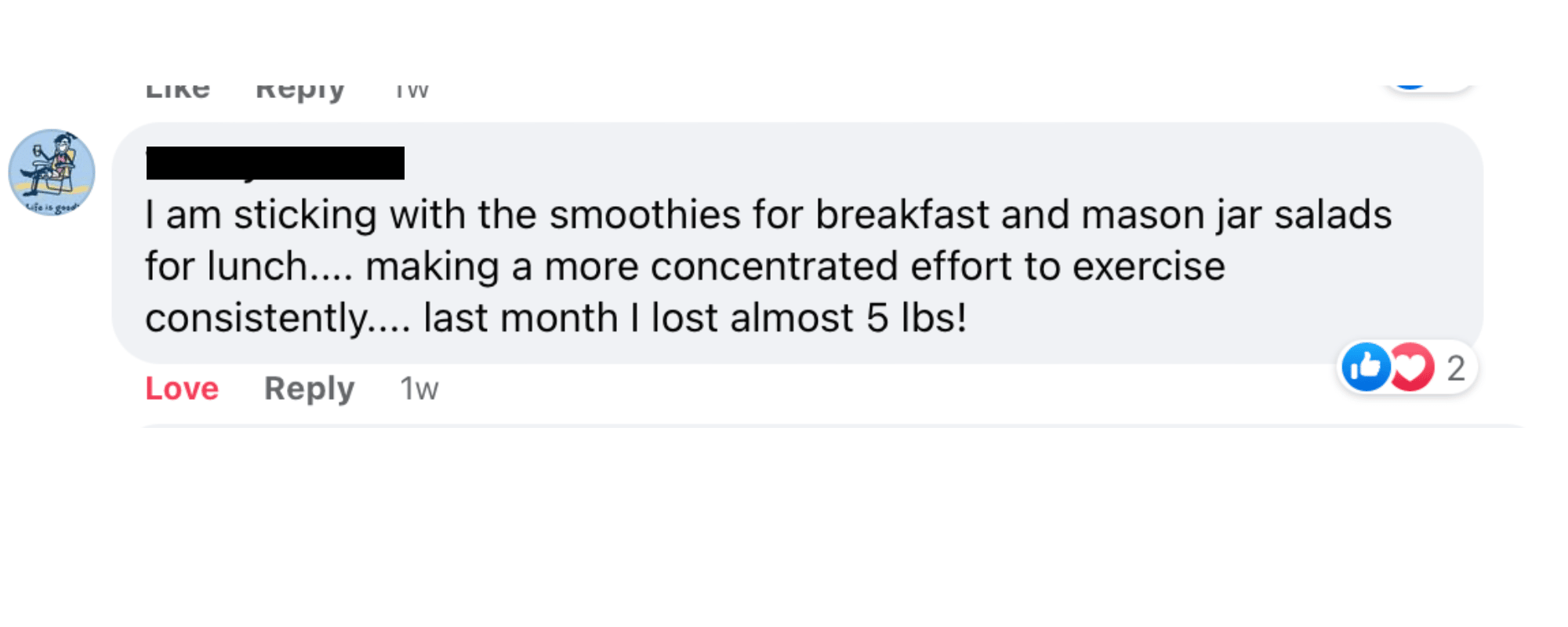Open the blacked-out commenter name link
The width and height of the screenshot is (1568, 627).
(275, 163)
